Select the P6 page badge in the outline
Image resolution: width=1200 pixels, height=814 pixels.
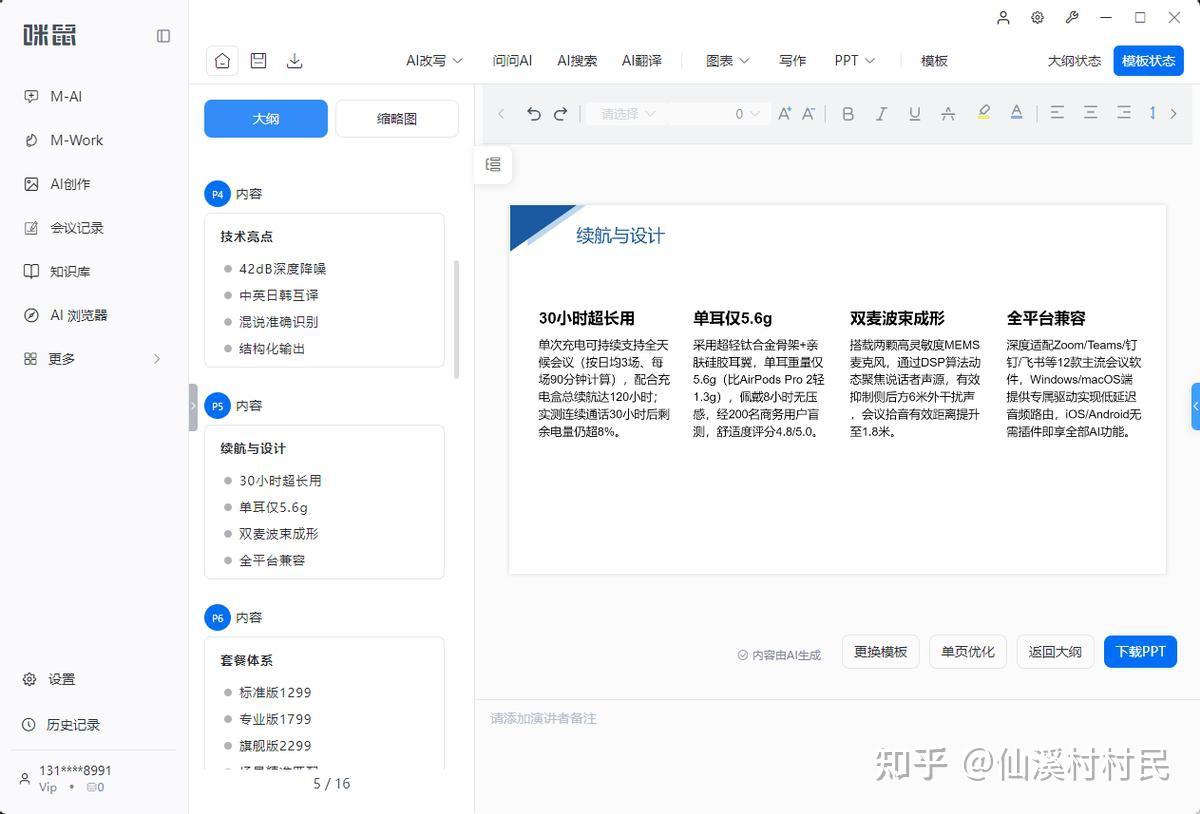(x=217, y=618)
